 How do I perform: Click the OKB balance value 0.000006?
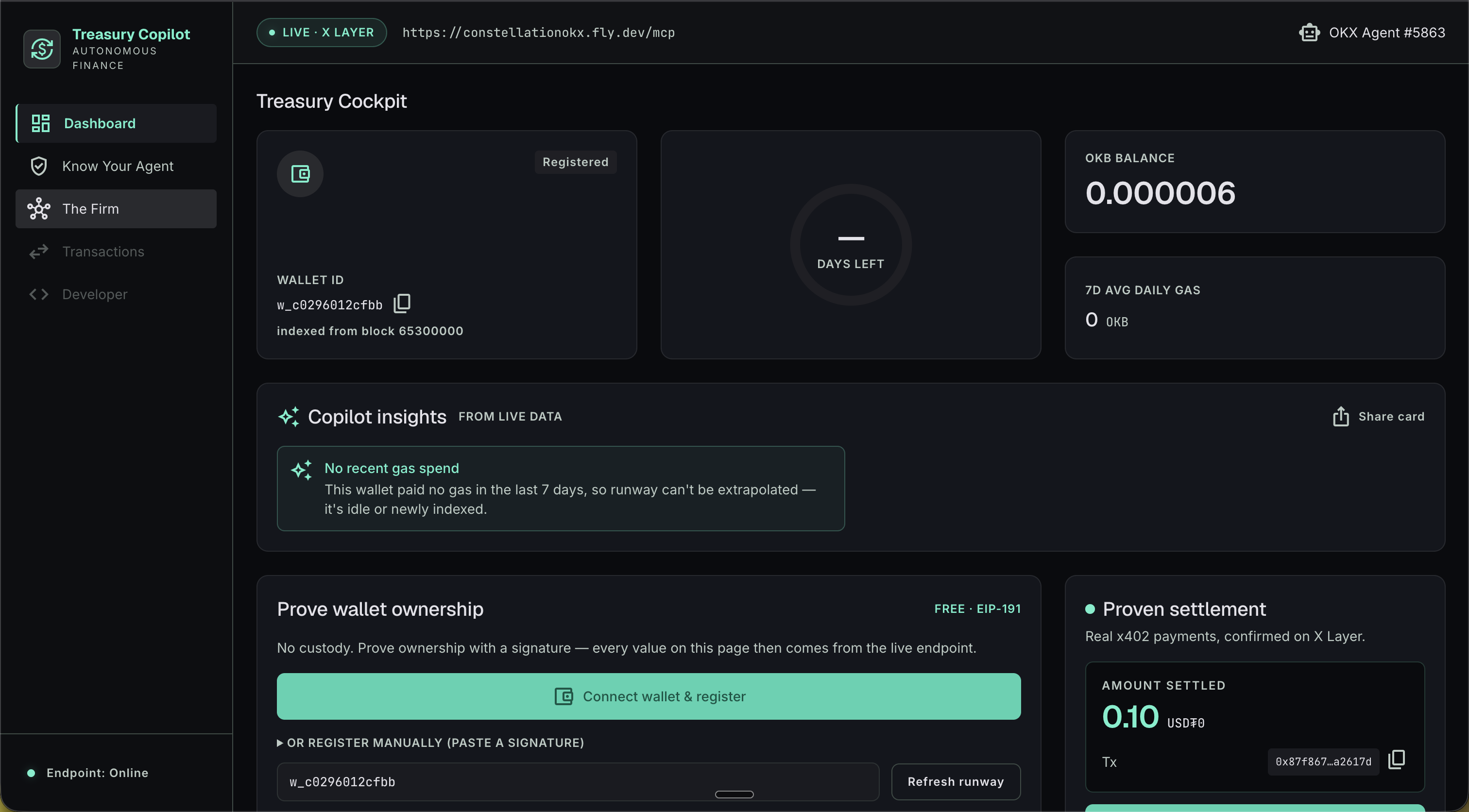click(x=1160, y=193)
